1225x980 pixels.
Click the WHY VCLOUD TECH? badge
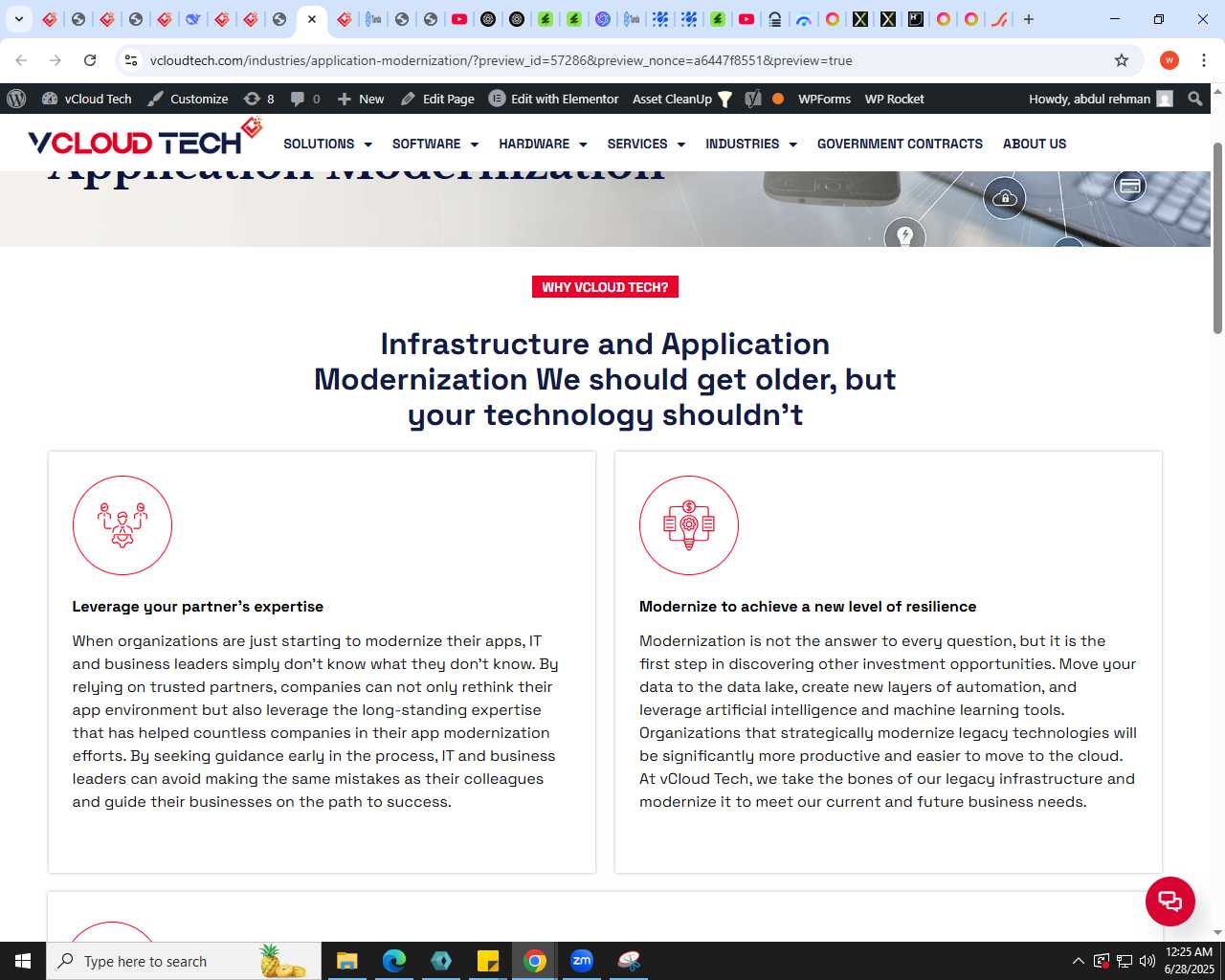(605, 287)
